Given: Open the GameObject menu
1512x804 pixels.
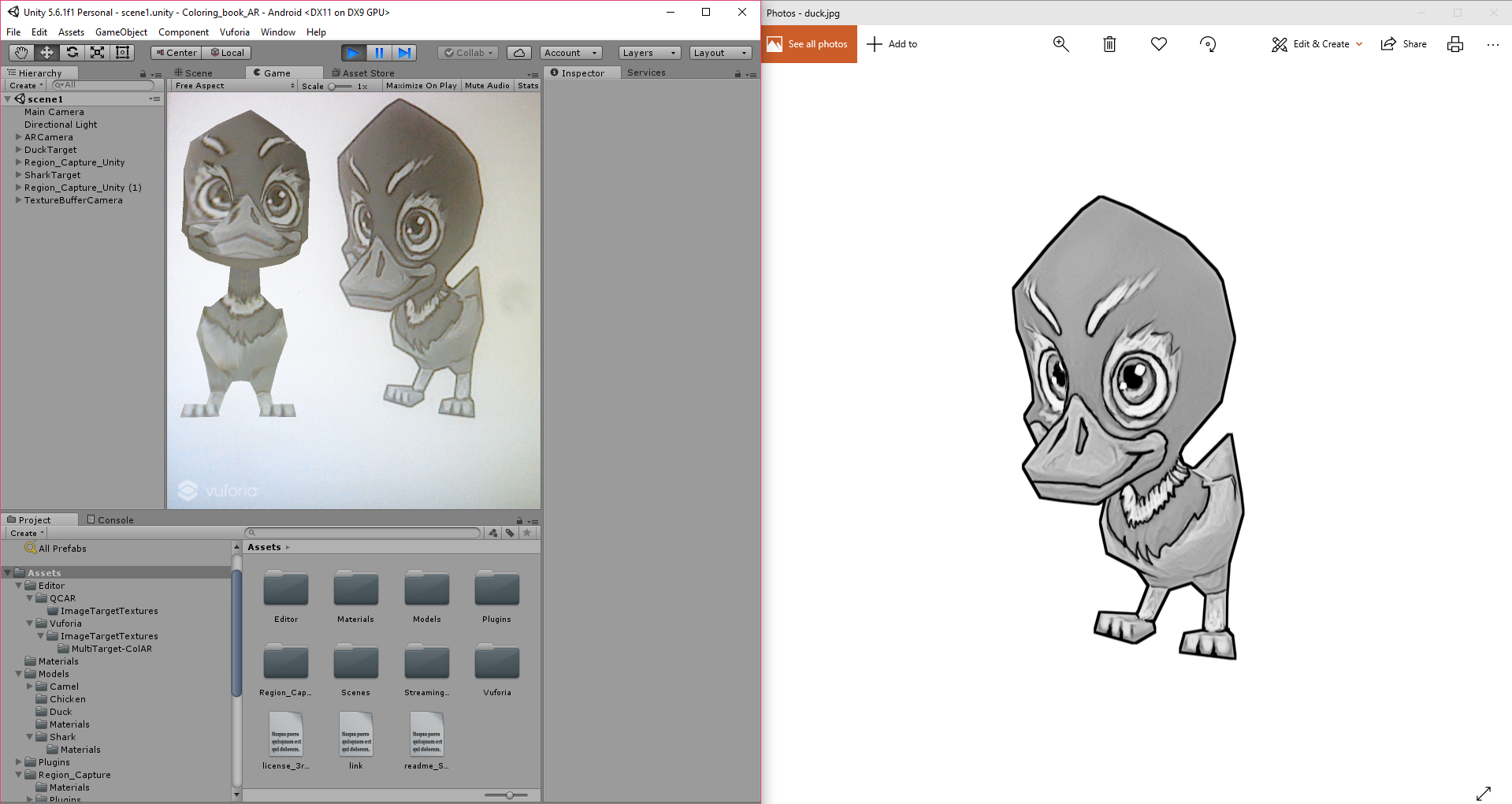Looking at the screenshot, I should (121, 32).
